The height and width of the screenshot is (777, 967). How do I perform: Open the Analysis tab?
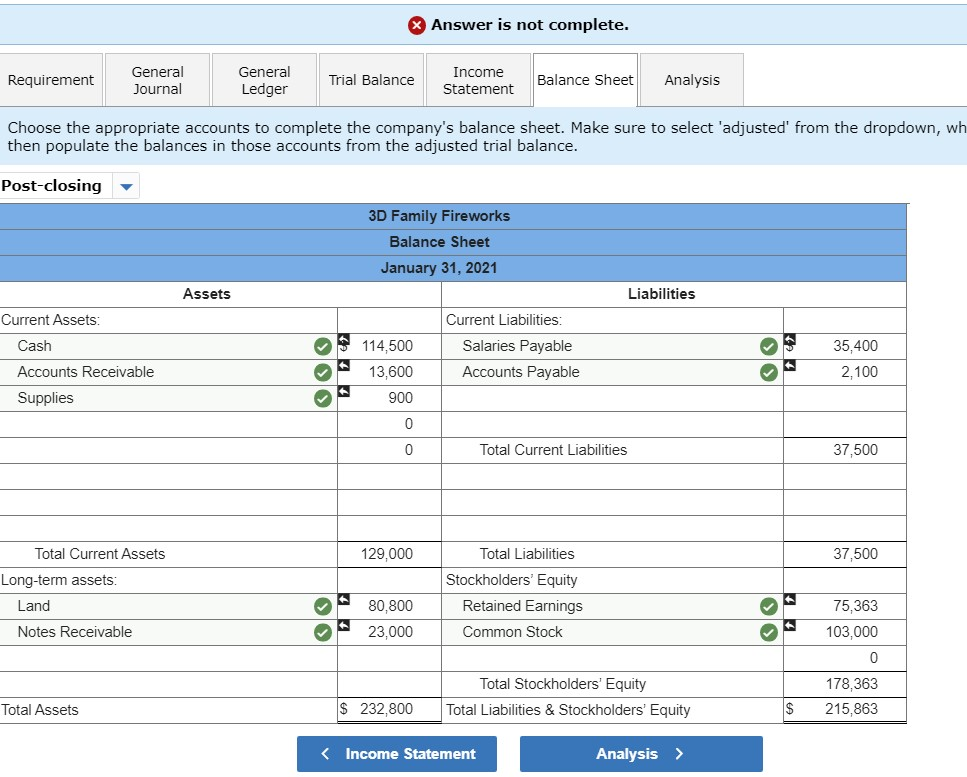click(x=692, y=80)
